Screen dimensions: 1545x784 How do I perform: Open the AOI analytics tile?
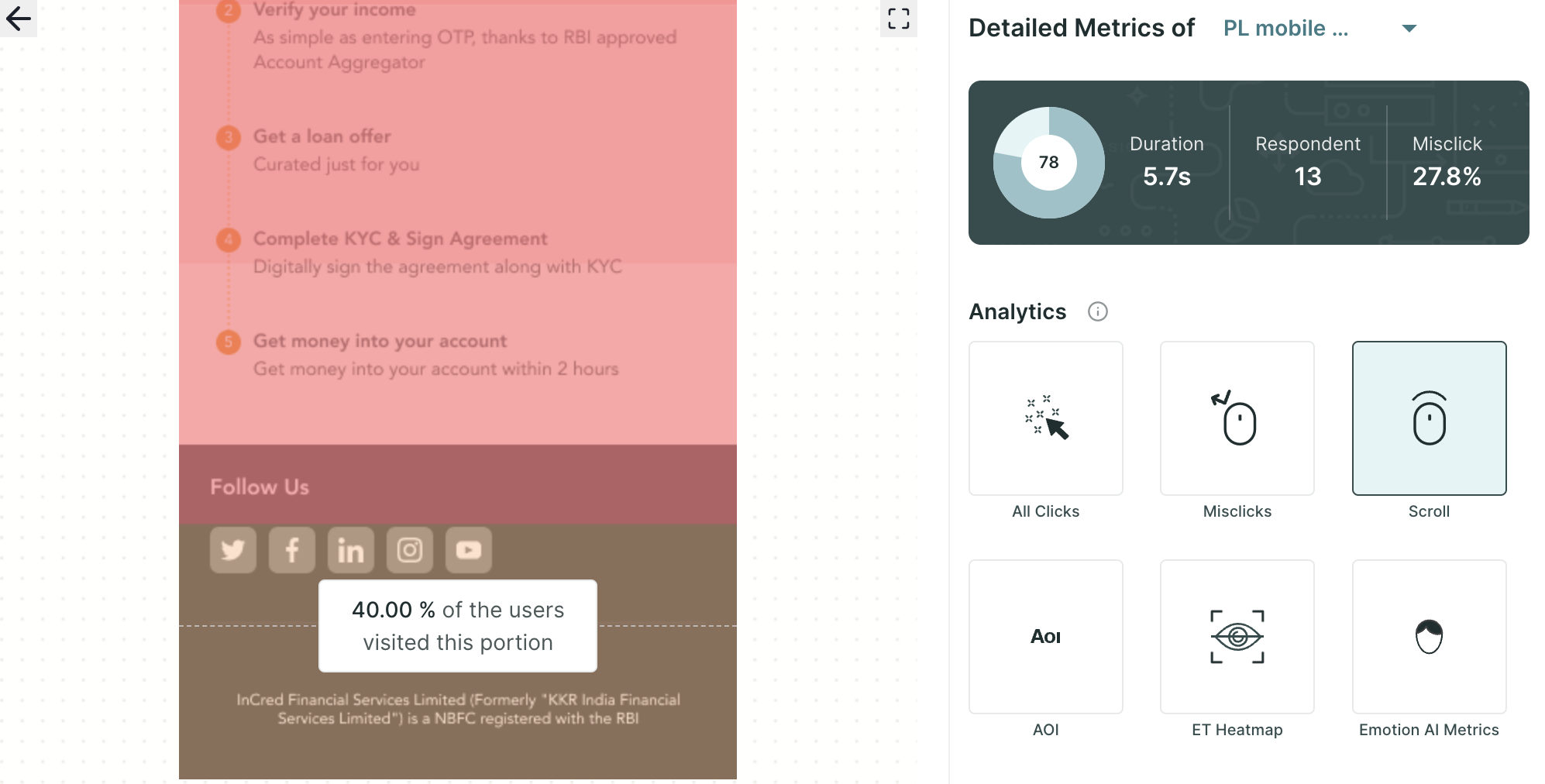(x=1045, y=637)
